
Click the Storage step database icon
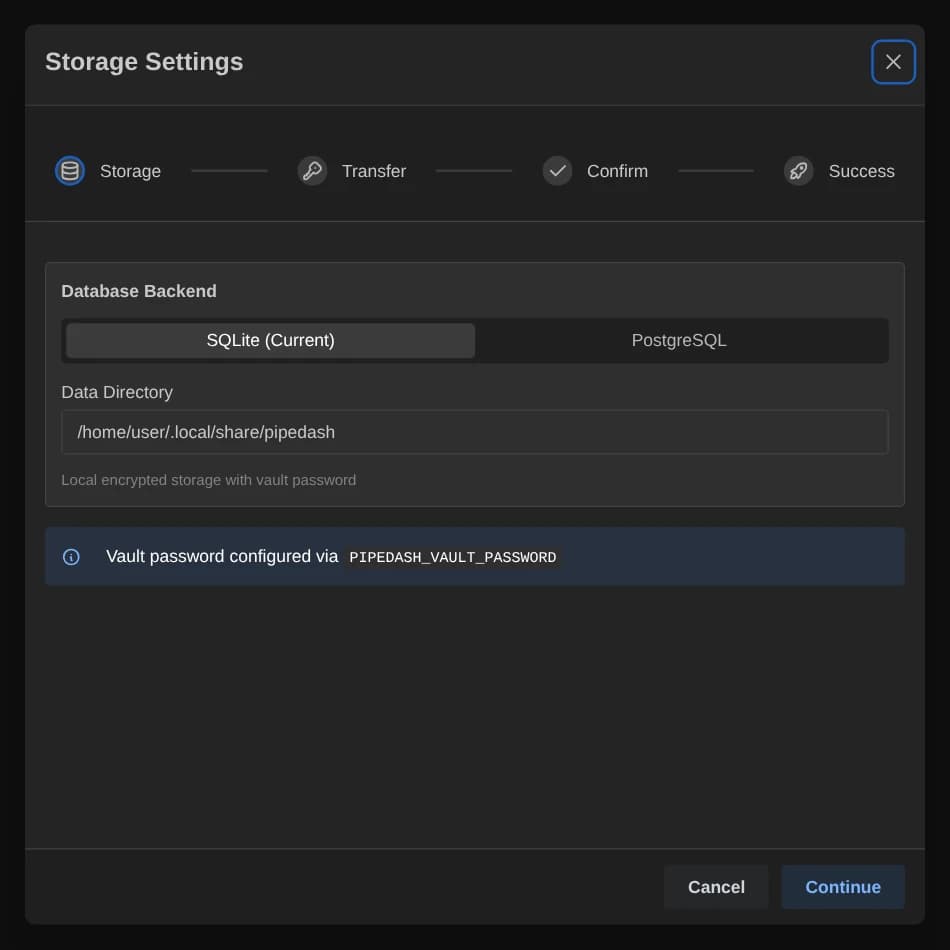tap(70, 171)
